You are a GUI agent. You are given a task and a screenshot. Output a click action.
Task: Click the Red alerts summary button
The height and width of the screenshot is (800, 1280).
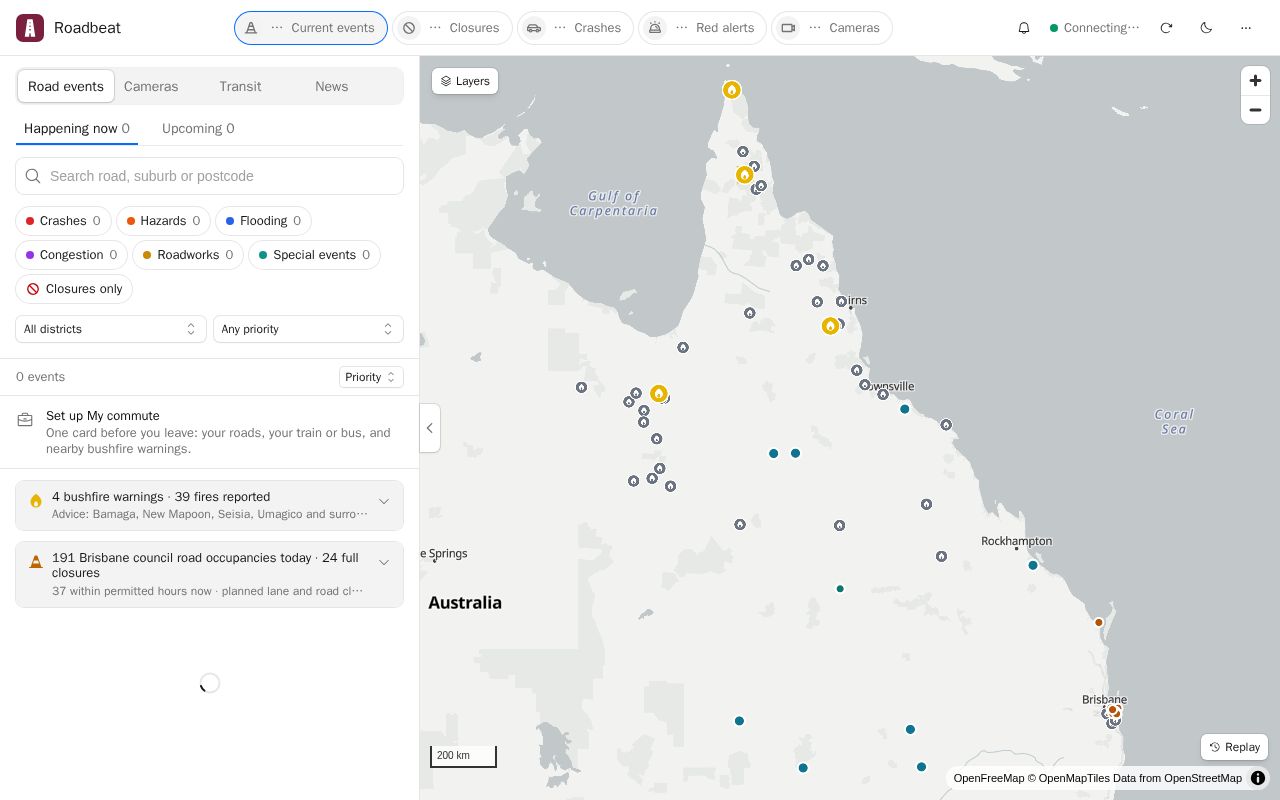pyautogui.click(x=702, y=28)
